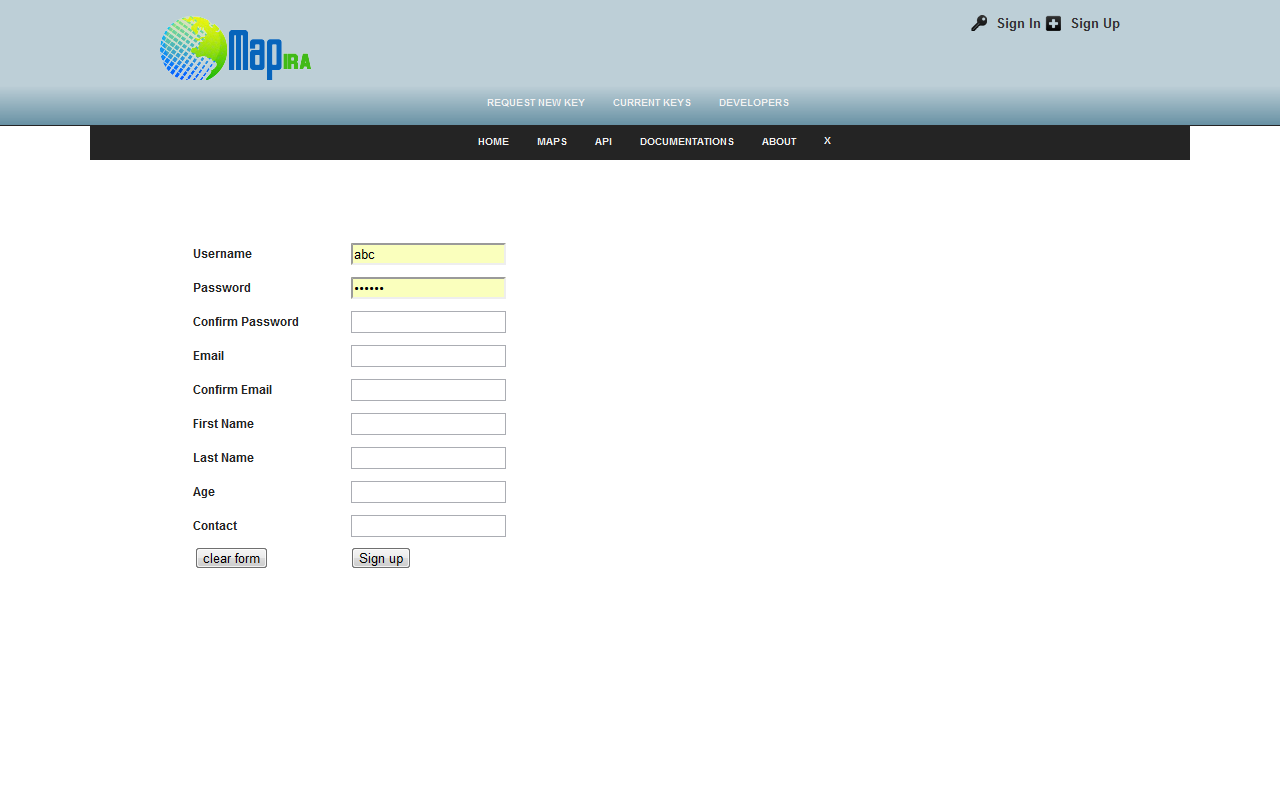Select REQUEST NEW KEY in the top navigation
Image resolution: width=1280 pixels, height=800 pixels.
[536, 102]
